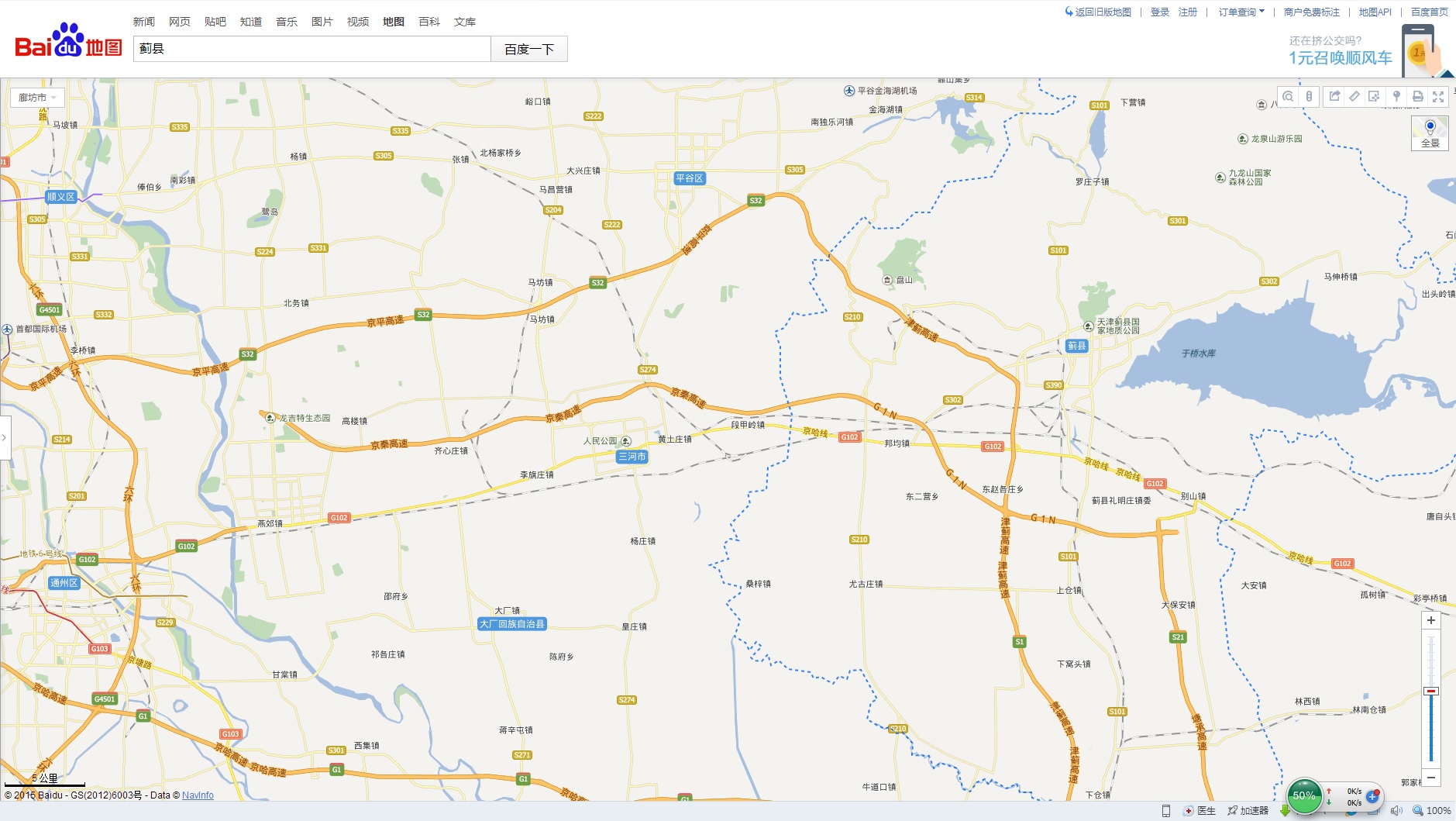Select the ruler distance measuring tool
Image resolution: width=1456 pixels, height=821 pixels.
[x=1354, y=96]
